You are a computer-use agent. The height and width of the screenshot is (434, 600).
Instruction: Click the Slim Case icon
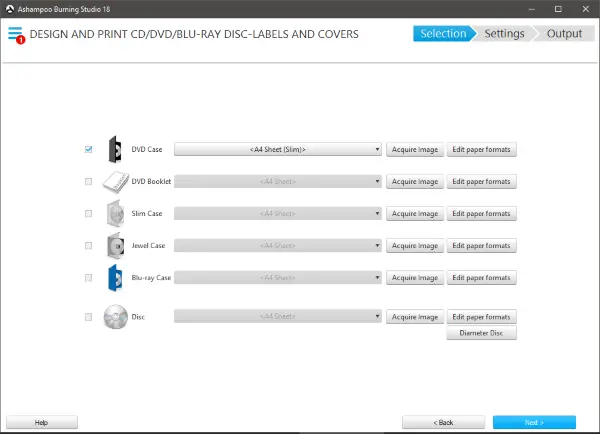(115, 214)
